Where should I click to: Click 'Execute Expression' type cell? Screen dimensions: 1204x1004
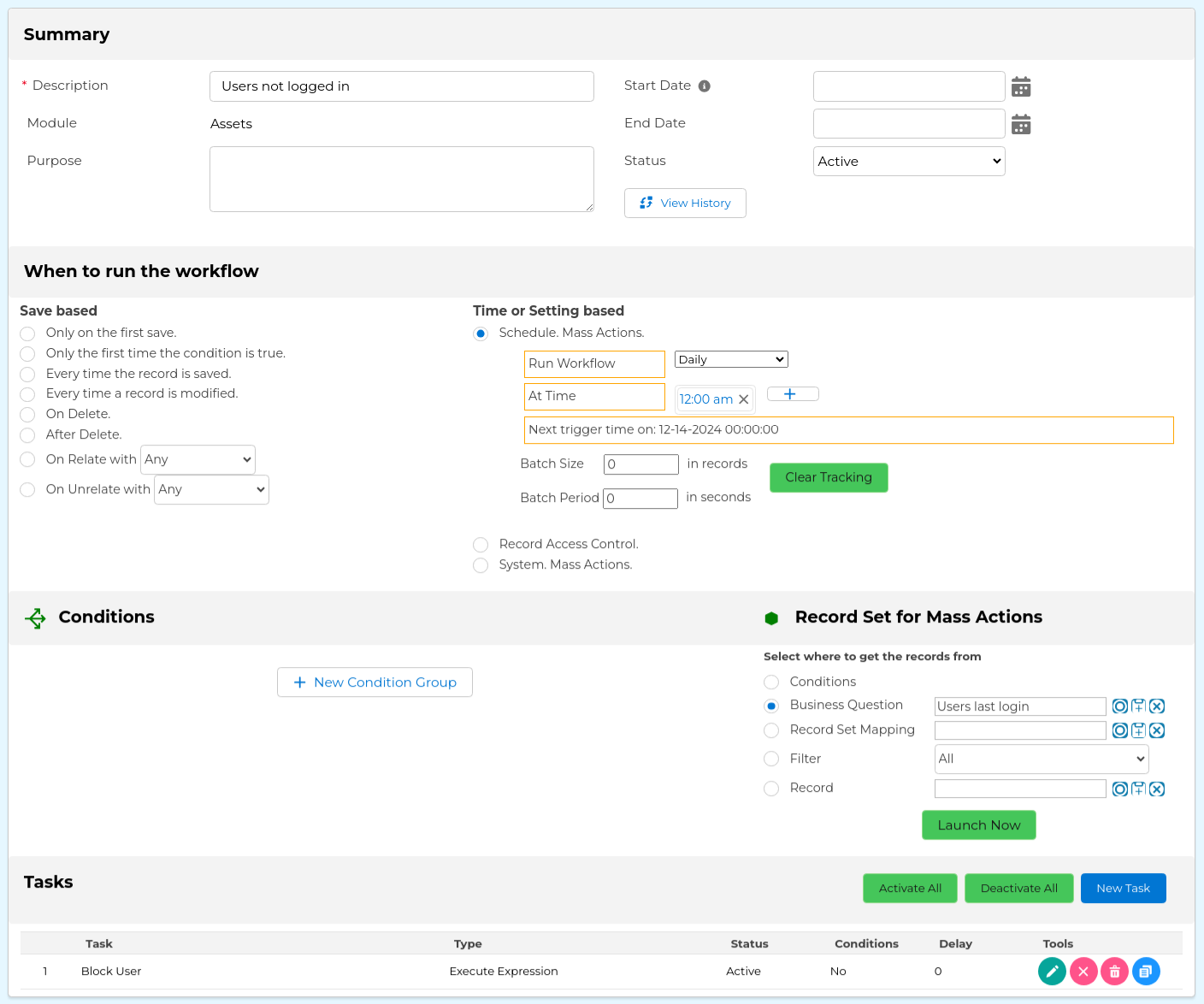504,972
